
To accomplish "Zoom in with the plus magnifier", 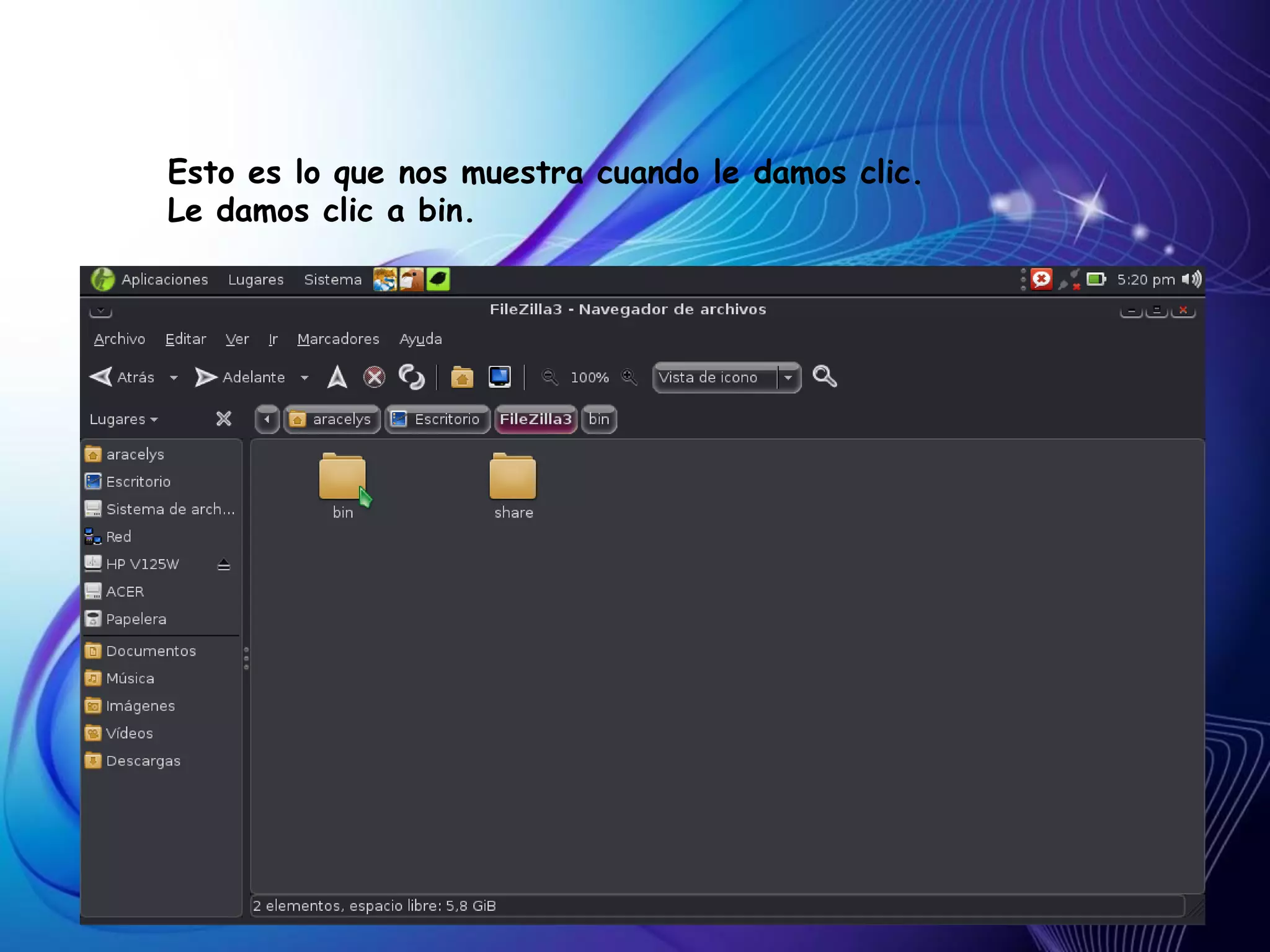I will 629,377.
